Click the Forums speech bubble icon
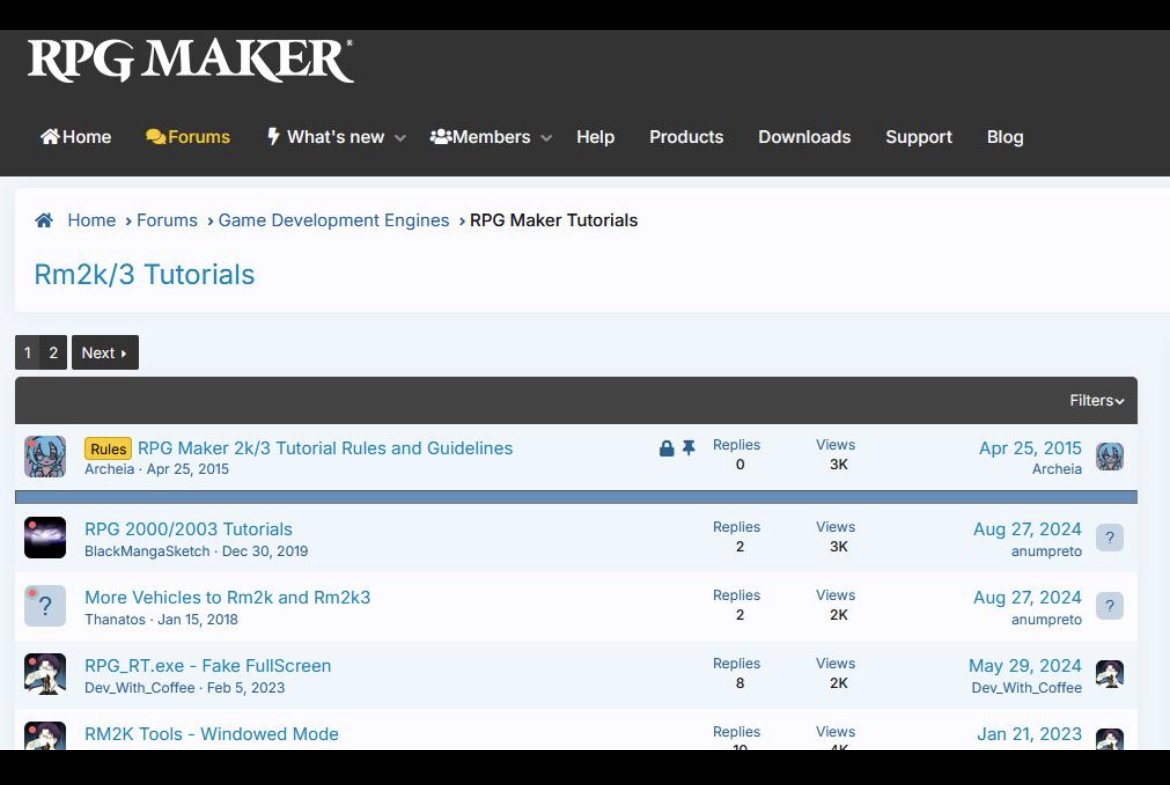 coord(156,137)
